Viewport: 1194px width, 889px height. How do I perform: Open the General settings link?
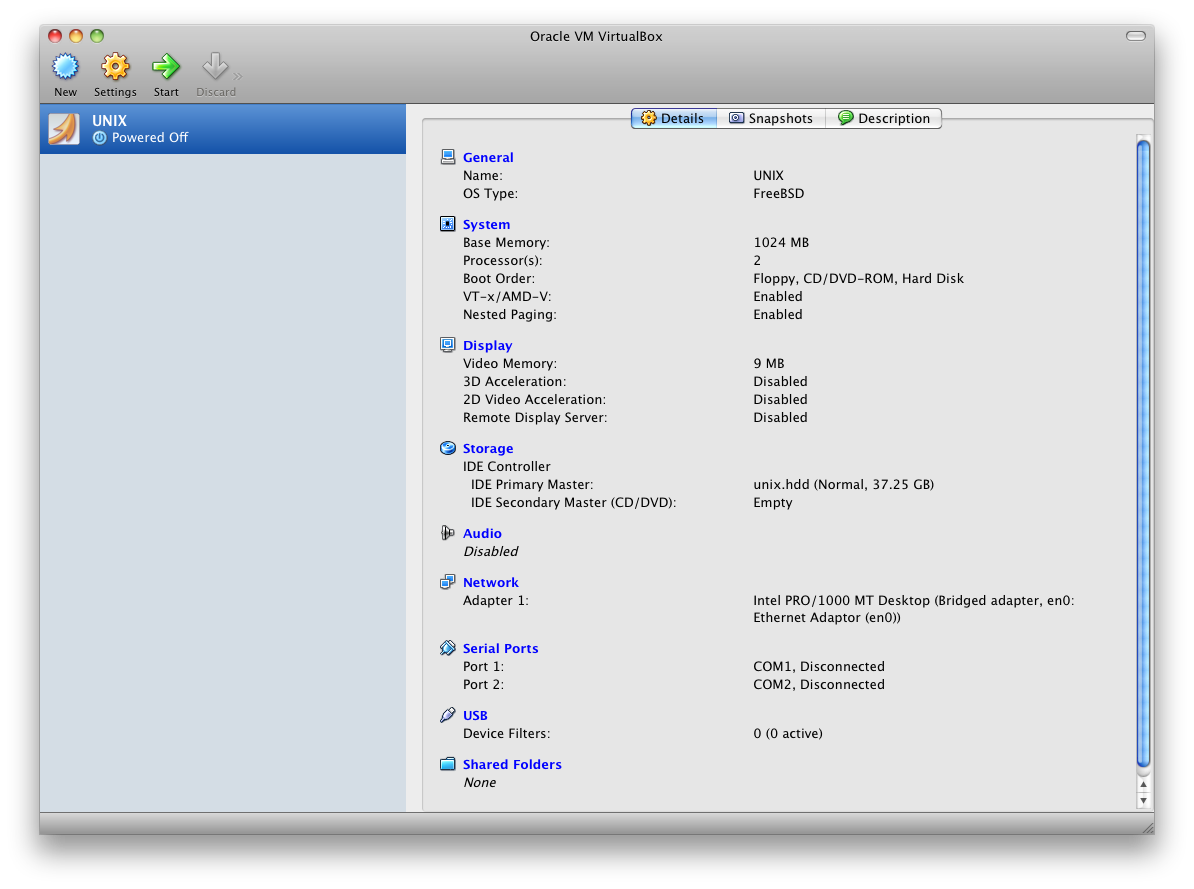[488, 157]
